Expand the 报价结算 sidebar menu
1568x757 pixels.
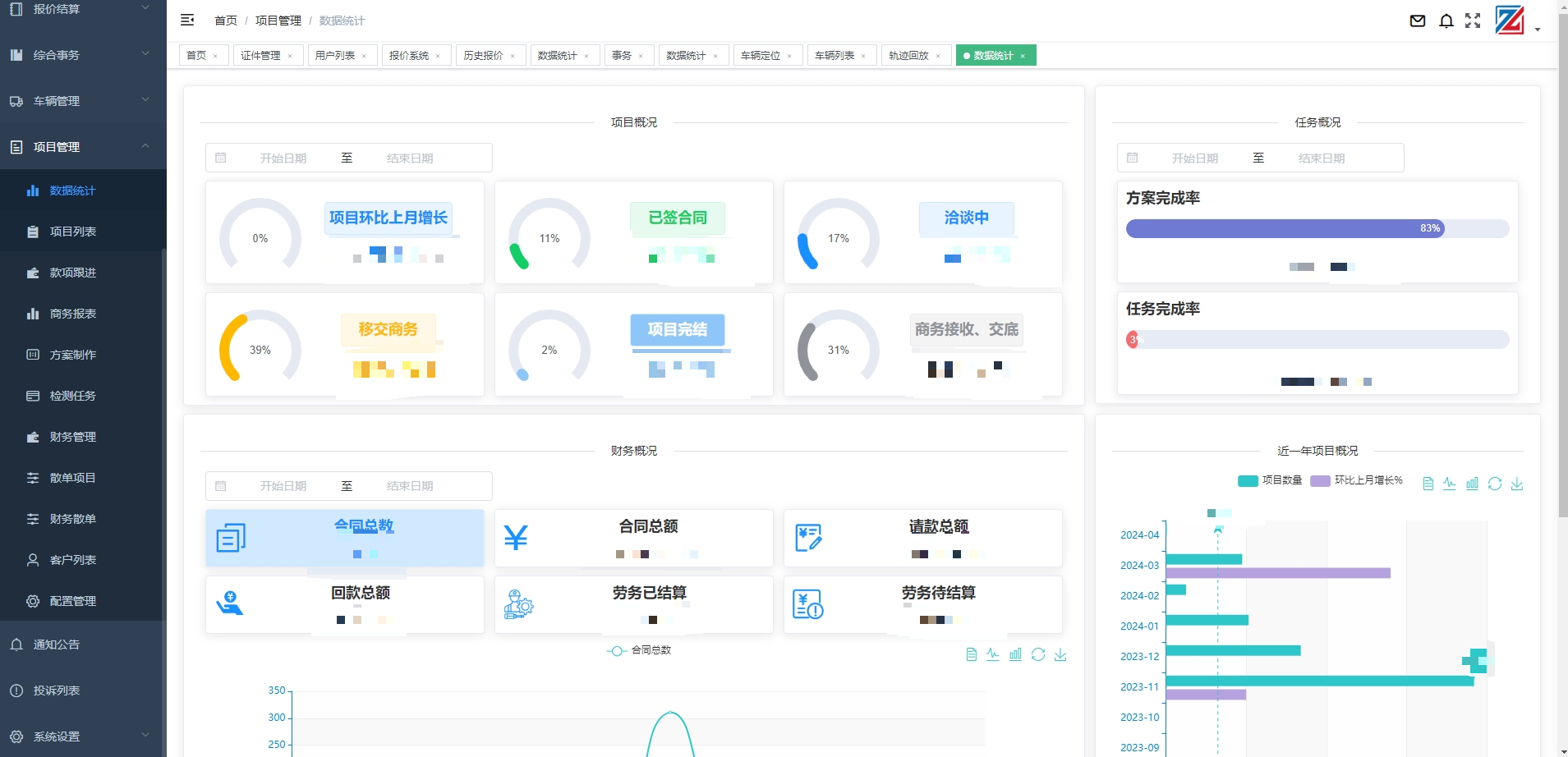83,9
